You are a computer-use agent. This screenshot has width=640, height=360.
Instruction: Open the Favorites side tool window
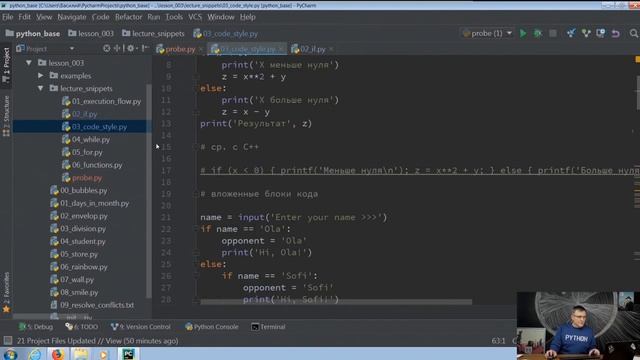point(6,292)
